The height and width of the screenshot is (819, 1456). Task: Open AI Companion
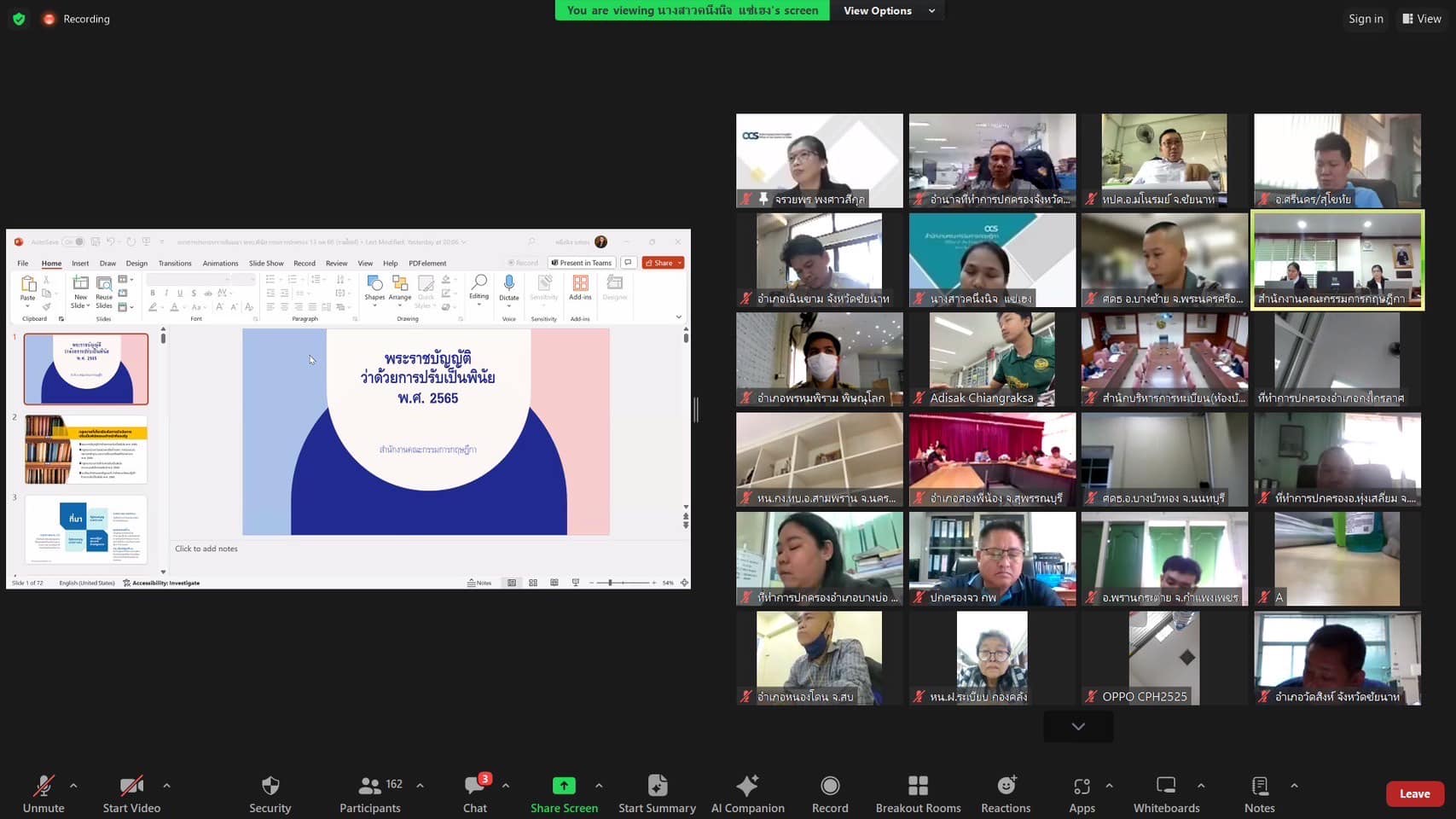pyautogui.click(x=748, y=793)
